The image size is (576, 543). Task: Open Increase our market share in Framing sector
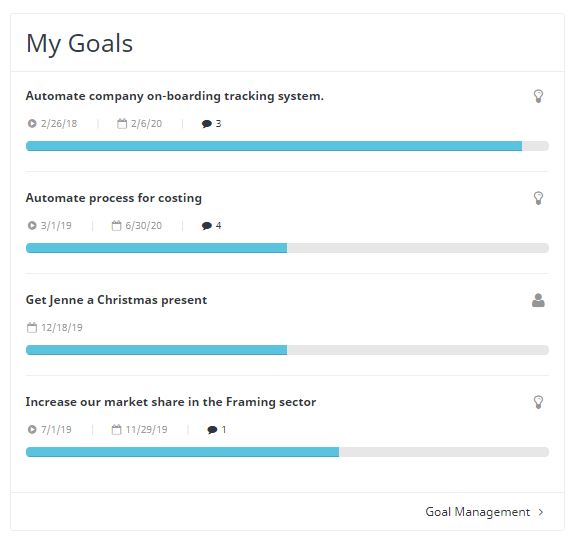coord(171,402)
